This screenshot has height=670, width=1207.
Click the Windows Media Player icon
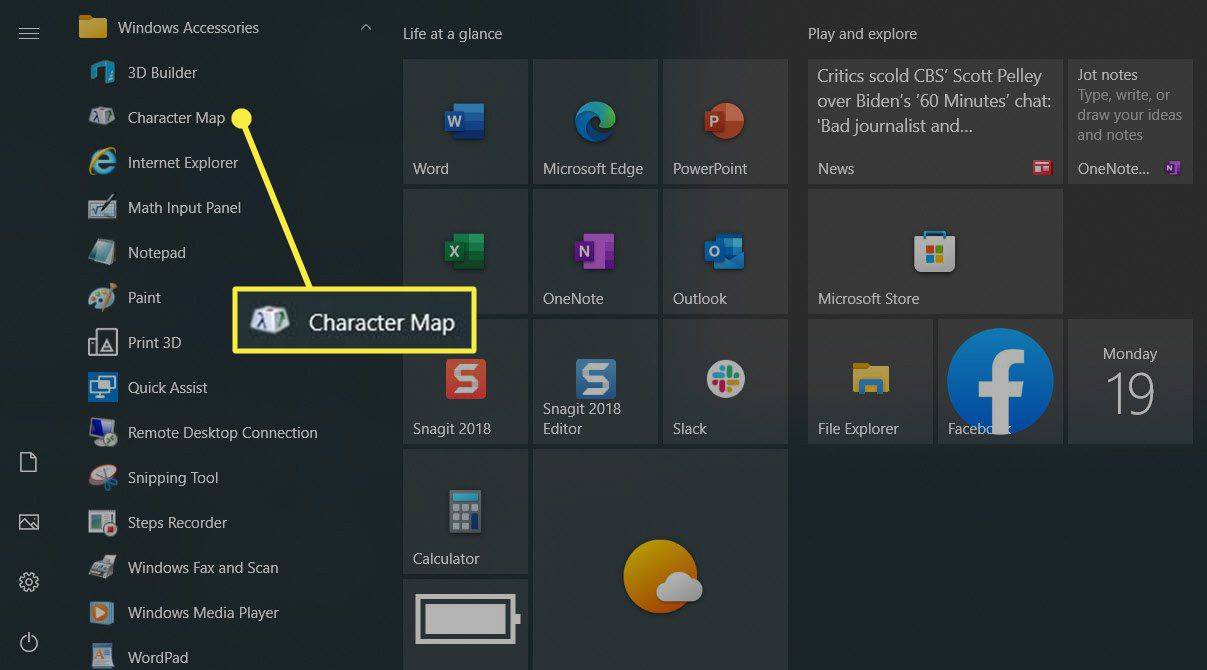103,612
